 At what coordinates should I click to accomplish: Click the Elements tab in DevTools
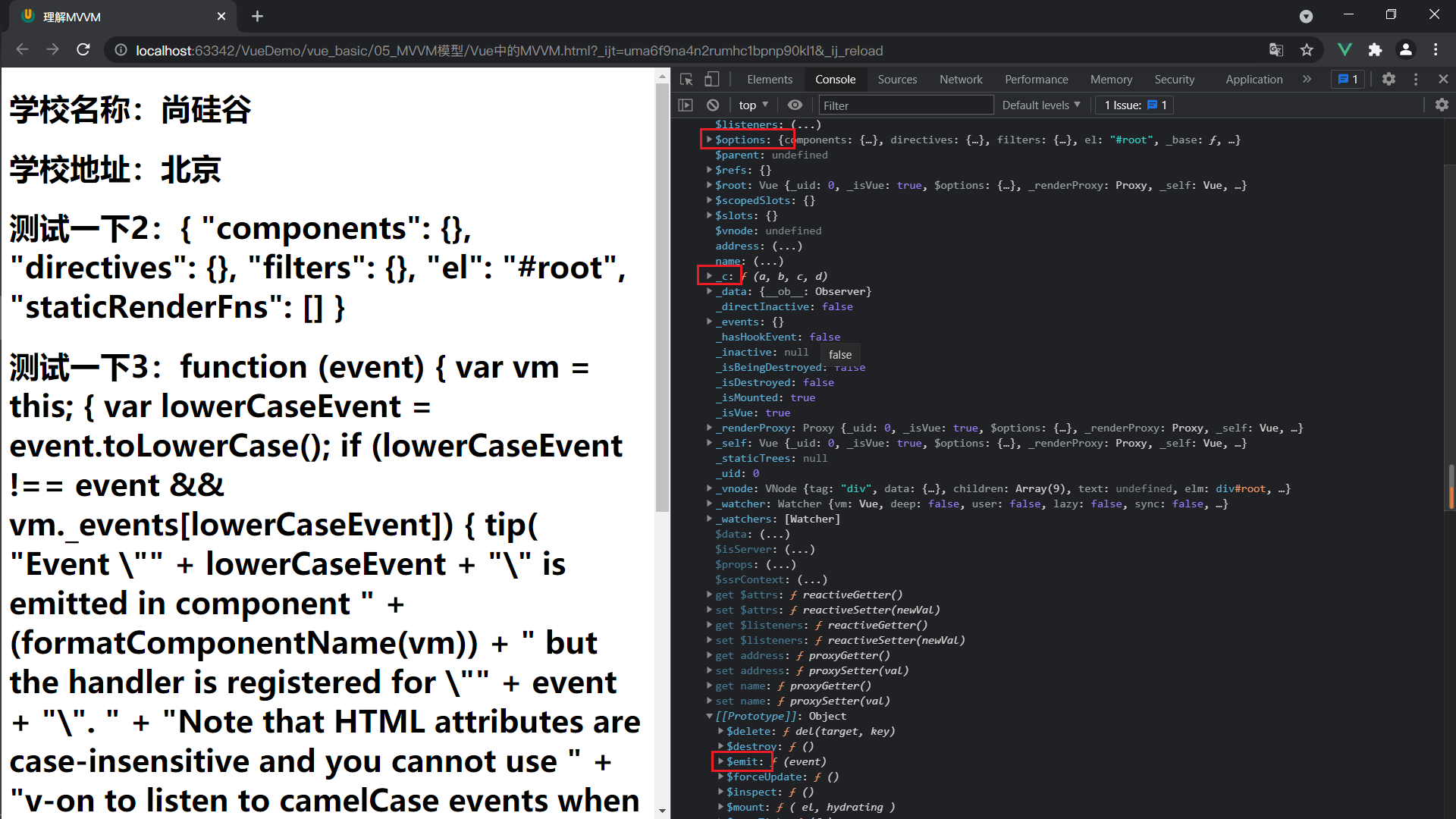(x=770, y=79)
